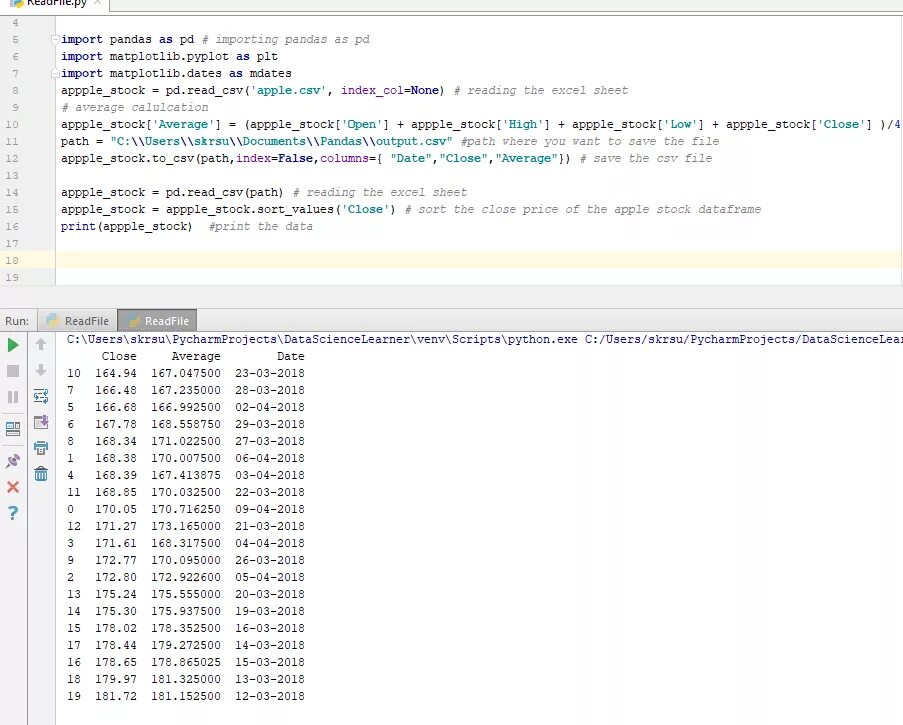903x725 pixels.
Task: Place the cursor on empty line 18
Action: [x=478, y=260]
